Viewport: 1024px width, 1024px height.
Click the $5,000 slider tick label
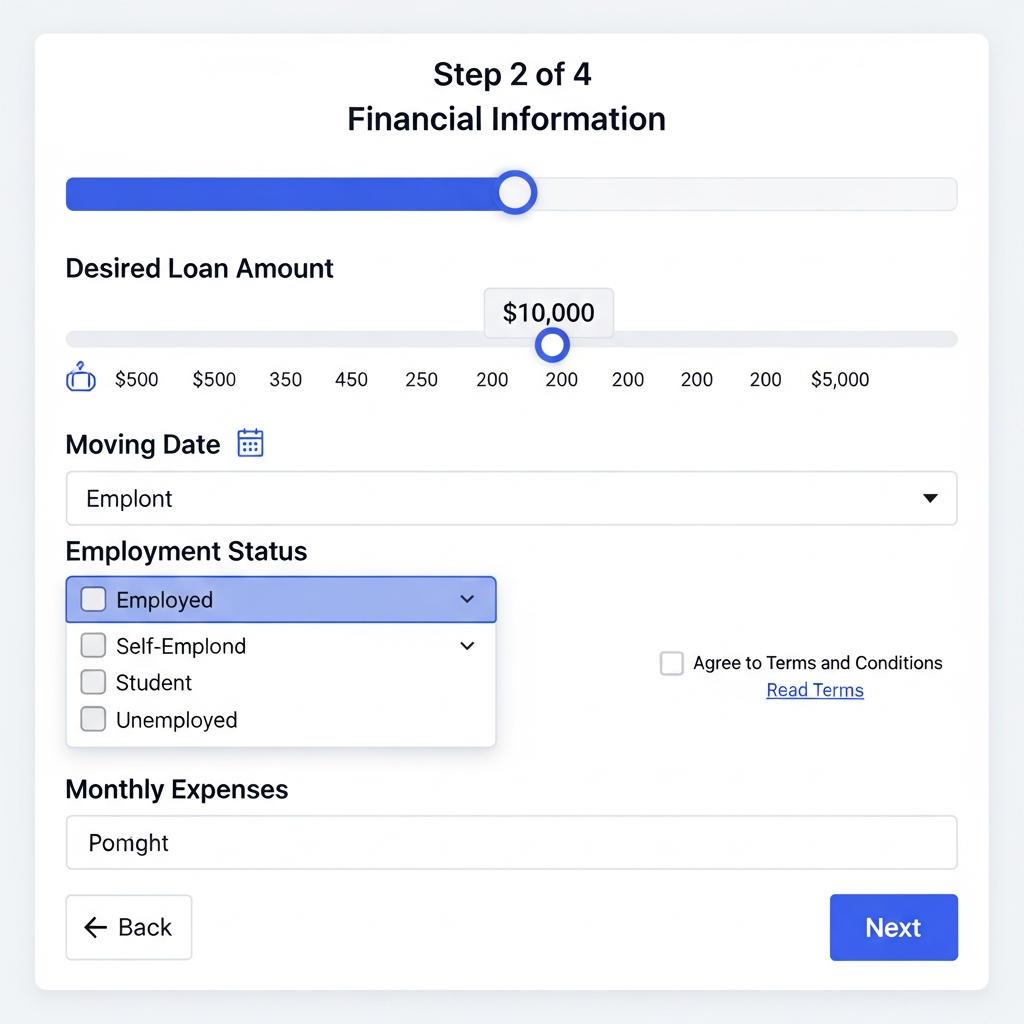click(x=840, y=379)
